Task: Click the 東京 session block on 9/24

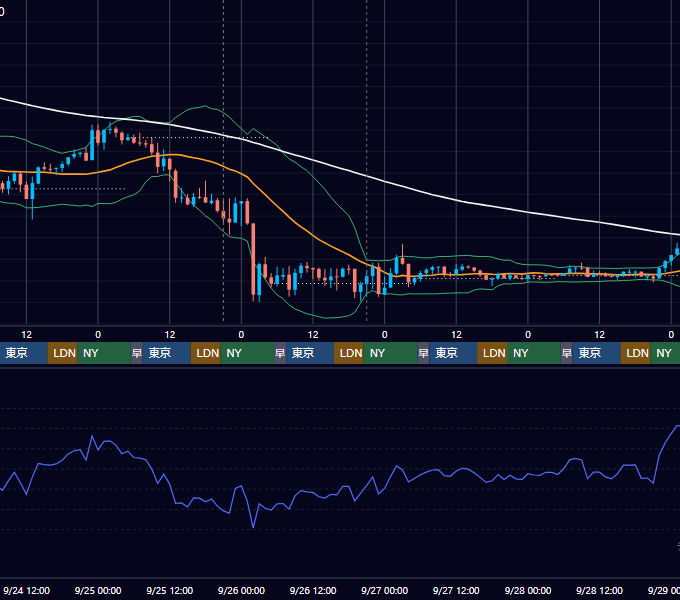Action: click(x=23, y=353)
